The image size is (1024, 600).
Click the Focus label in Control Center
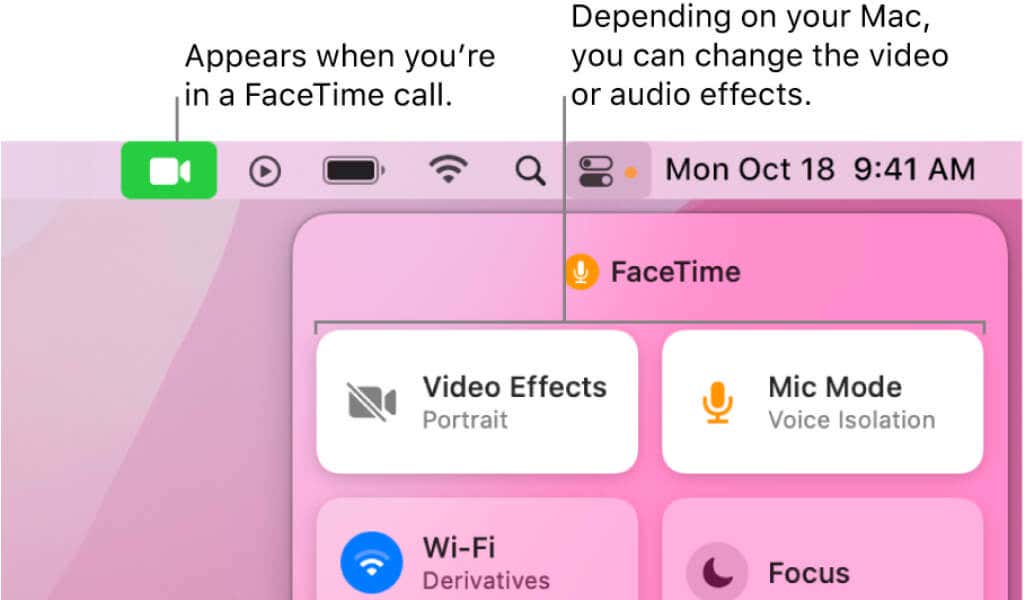coord(808,573)
